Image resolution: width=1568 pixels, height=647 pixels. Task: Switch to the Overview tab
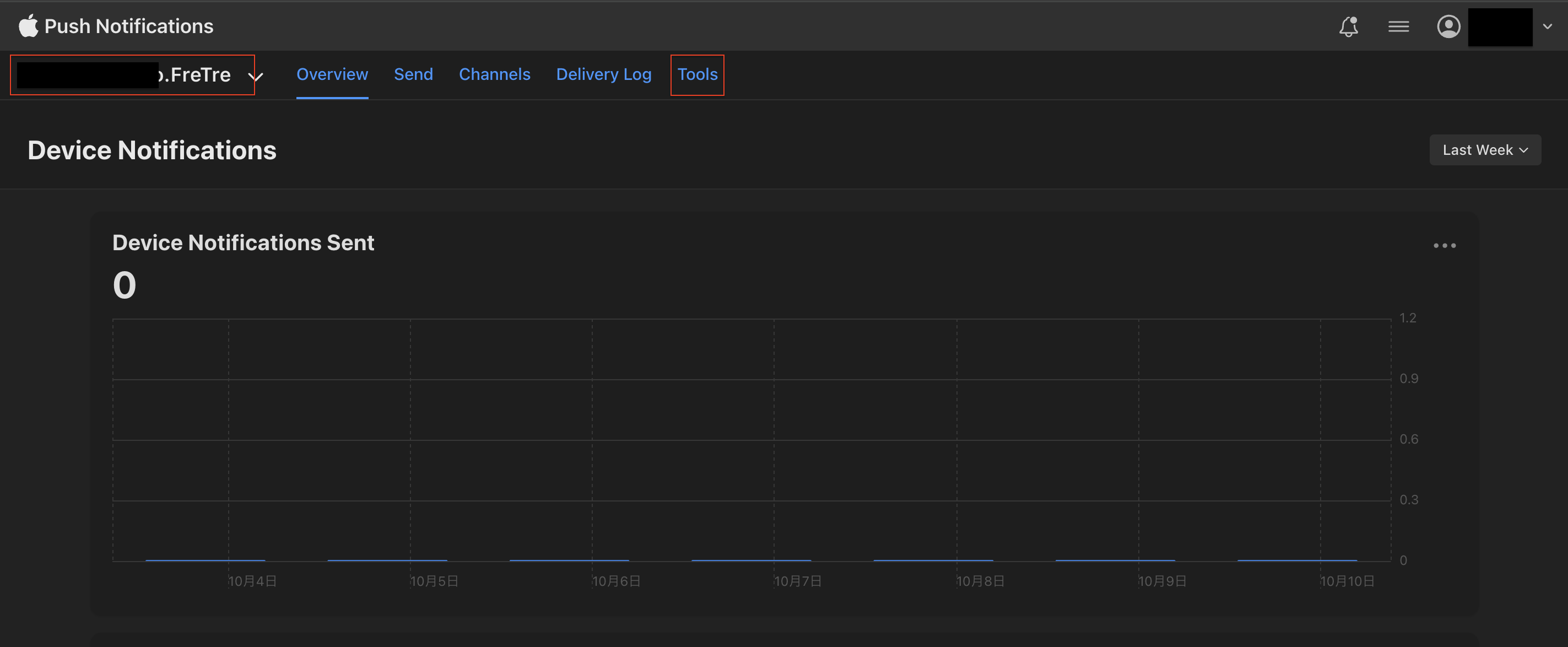[332, 74]
